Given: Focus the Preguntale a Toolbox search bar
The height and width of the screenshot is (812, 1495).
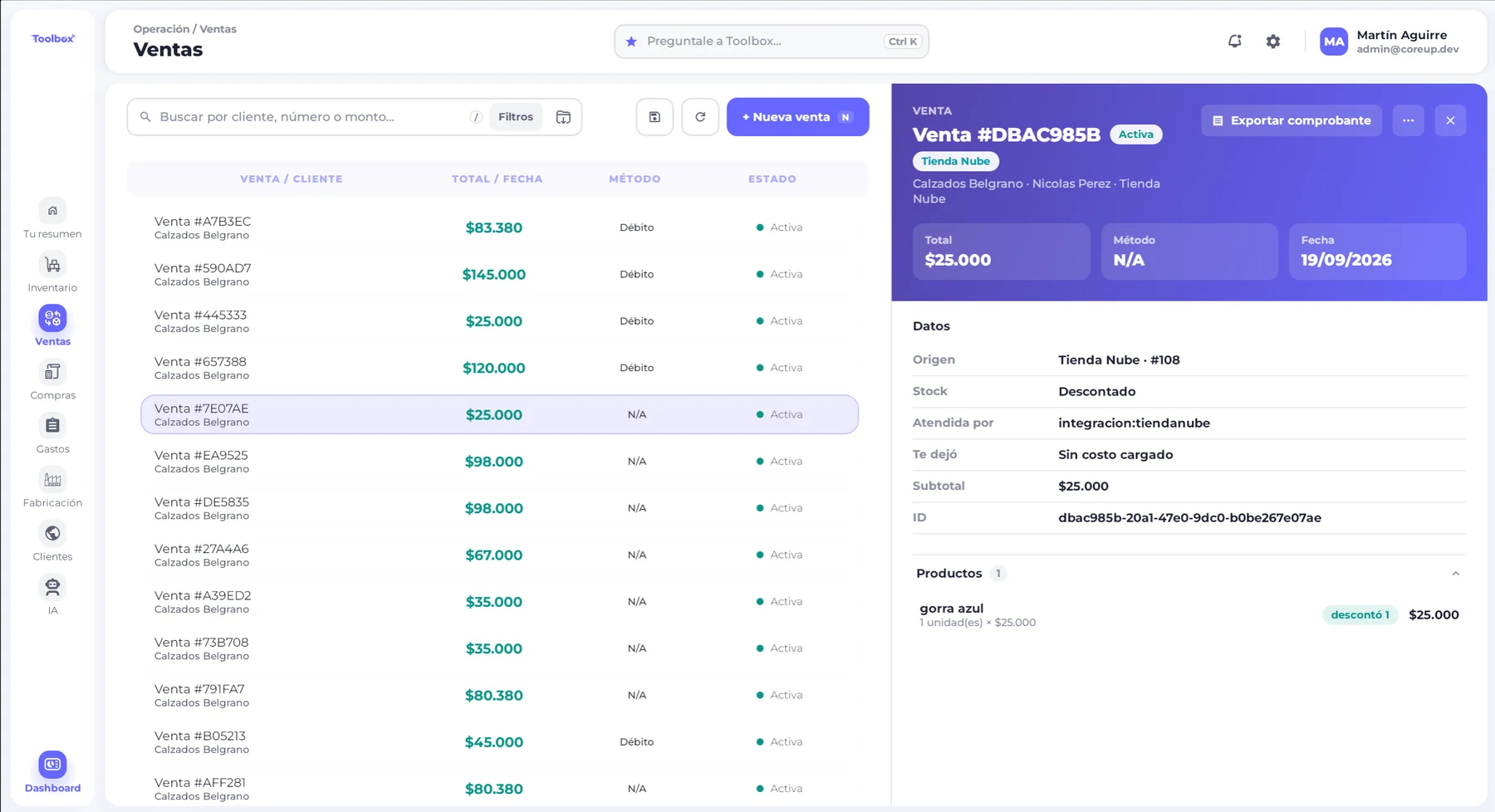Looking at the screenshot, I should click(772, 42).
